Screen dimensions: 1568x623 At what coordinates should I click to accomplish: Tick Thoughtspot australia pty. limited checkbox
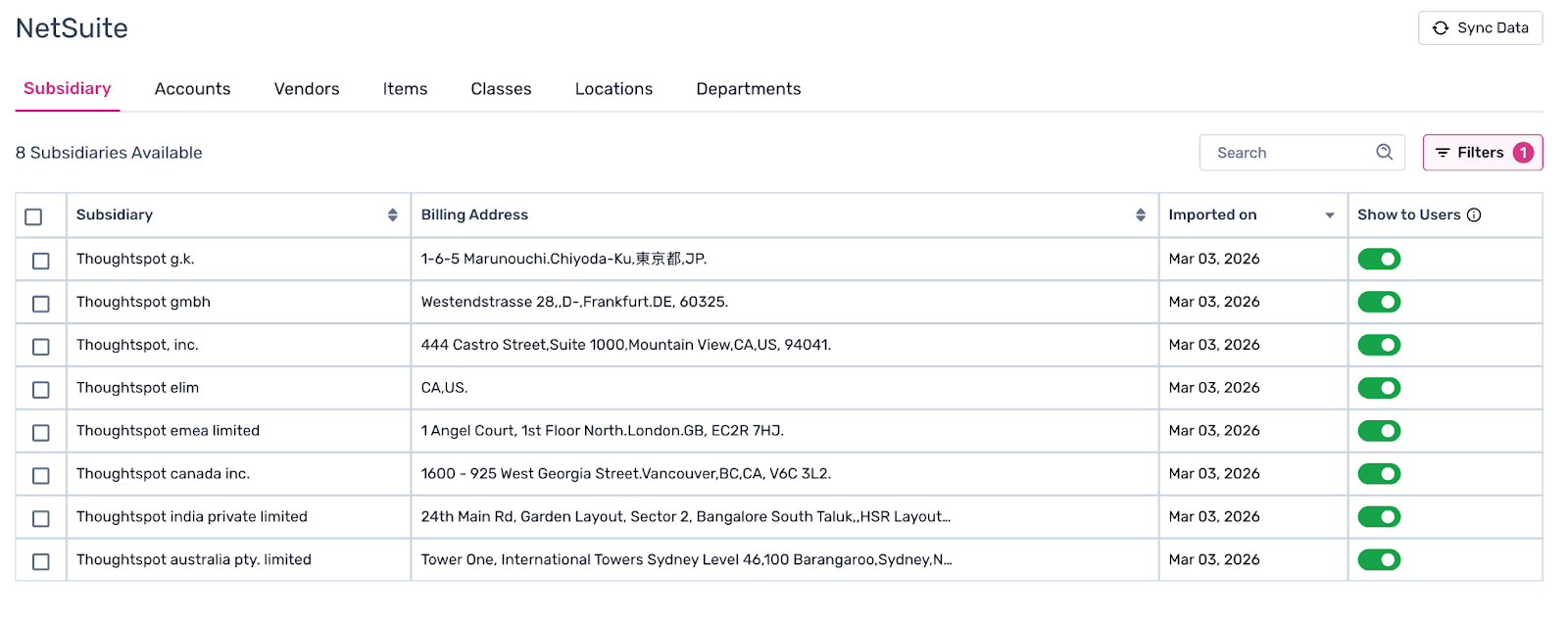[40, 561]
